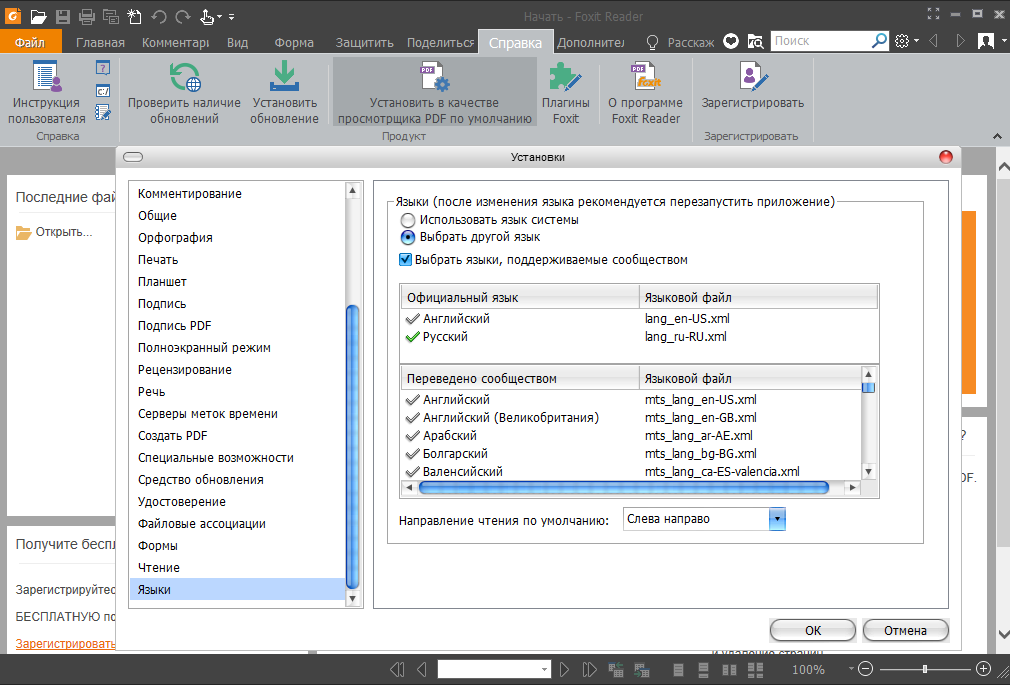Click the heart icon beside Рассказ
This screenshot has height=685, width=1010.
click(730, 41)
